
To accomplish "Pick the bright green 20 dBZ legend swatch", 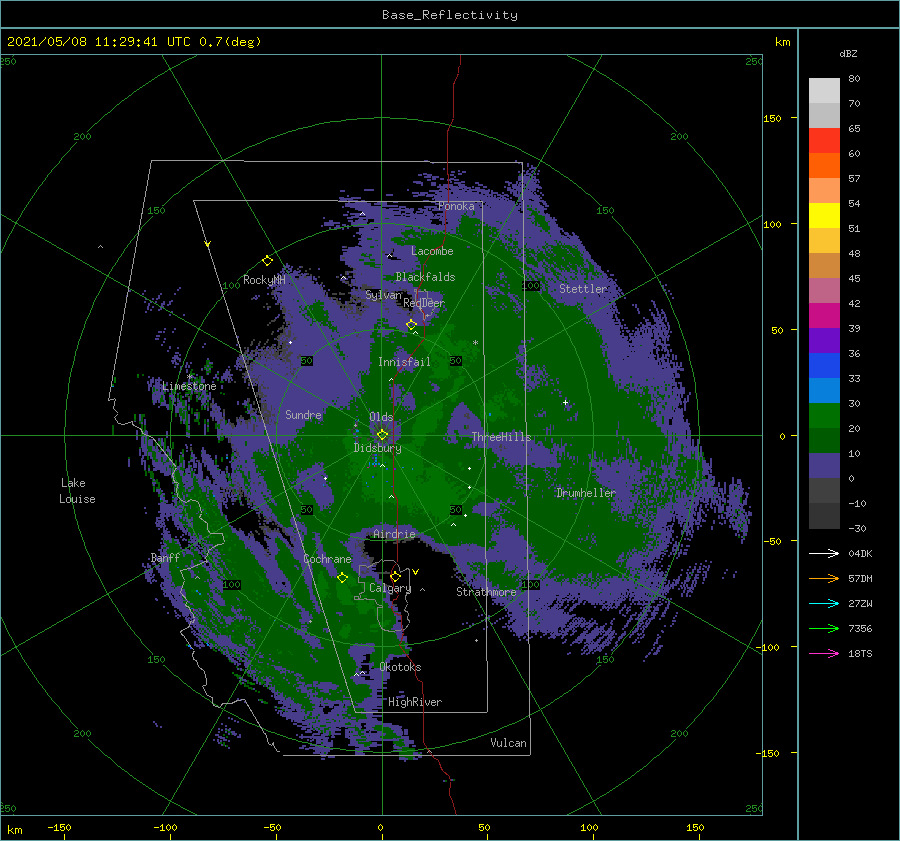I will tap(824, 416).
